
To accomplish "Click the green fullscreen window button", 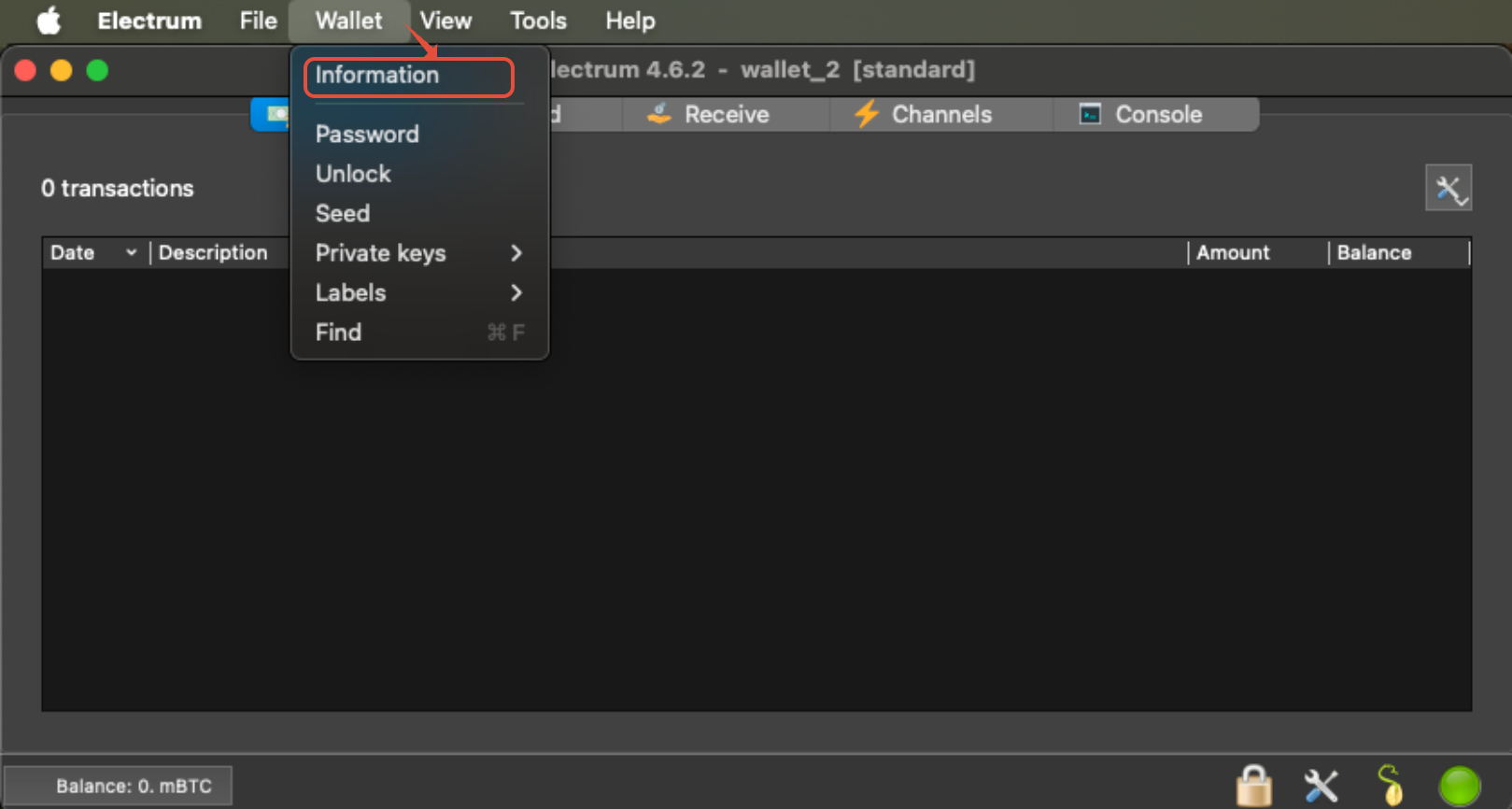I will click(97, 71).
